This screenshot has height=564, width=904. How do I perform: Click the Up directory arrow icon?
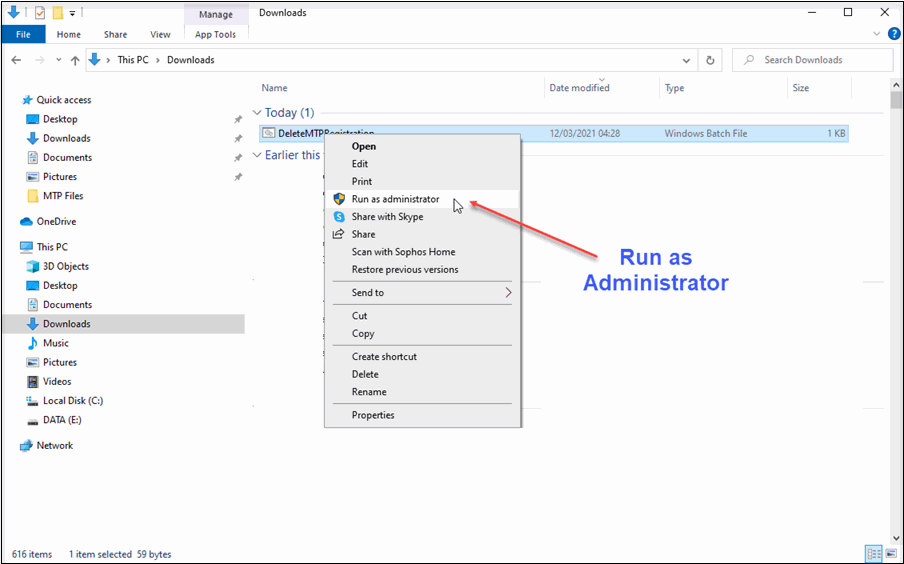[75, 60]
